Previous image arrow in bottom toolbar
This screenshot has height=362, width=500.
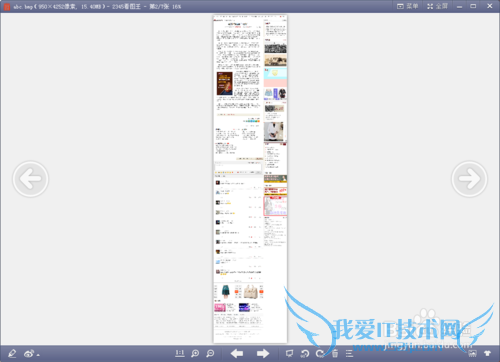[237, 353]
